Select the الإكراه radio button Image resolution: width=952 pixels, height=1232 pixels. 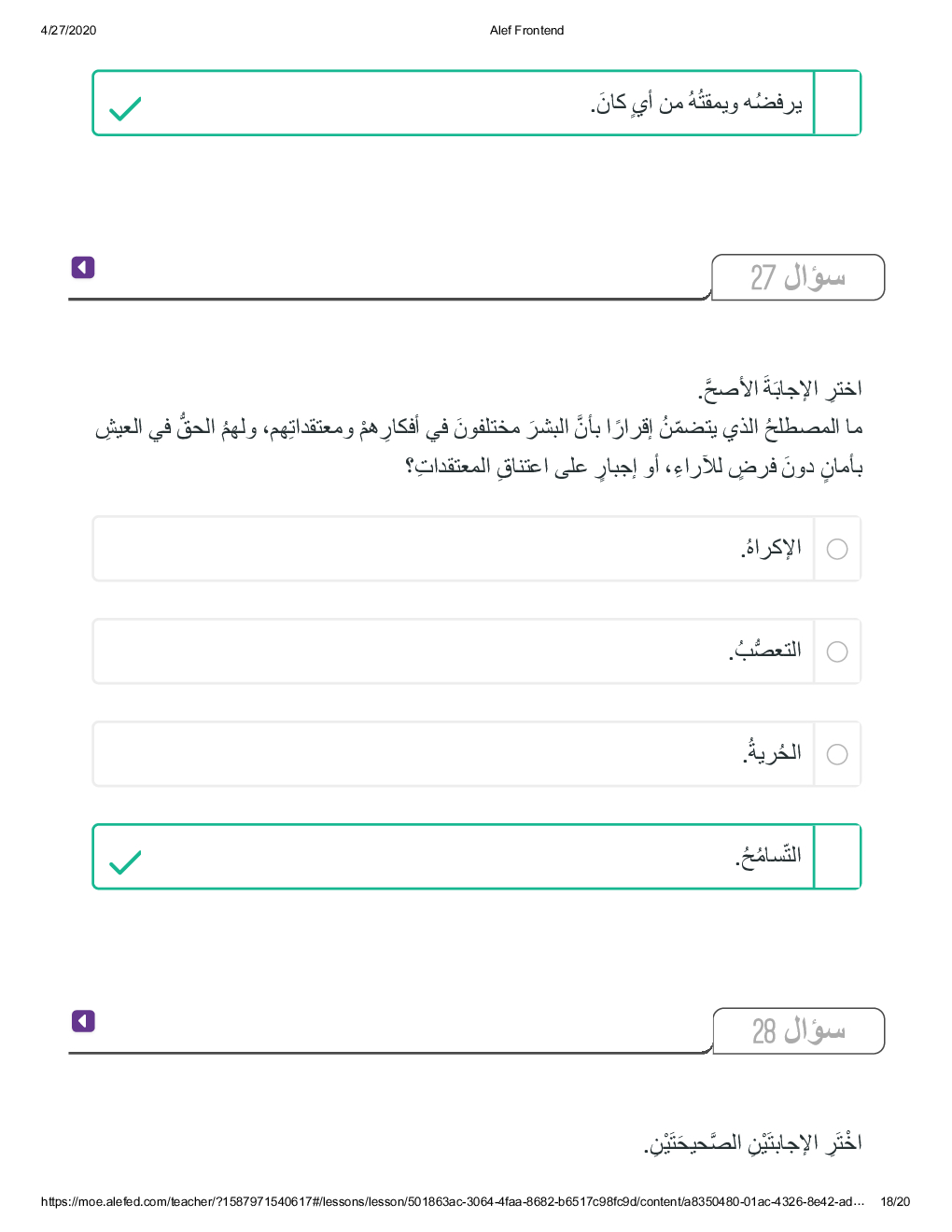[837, 549]
